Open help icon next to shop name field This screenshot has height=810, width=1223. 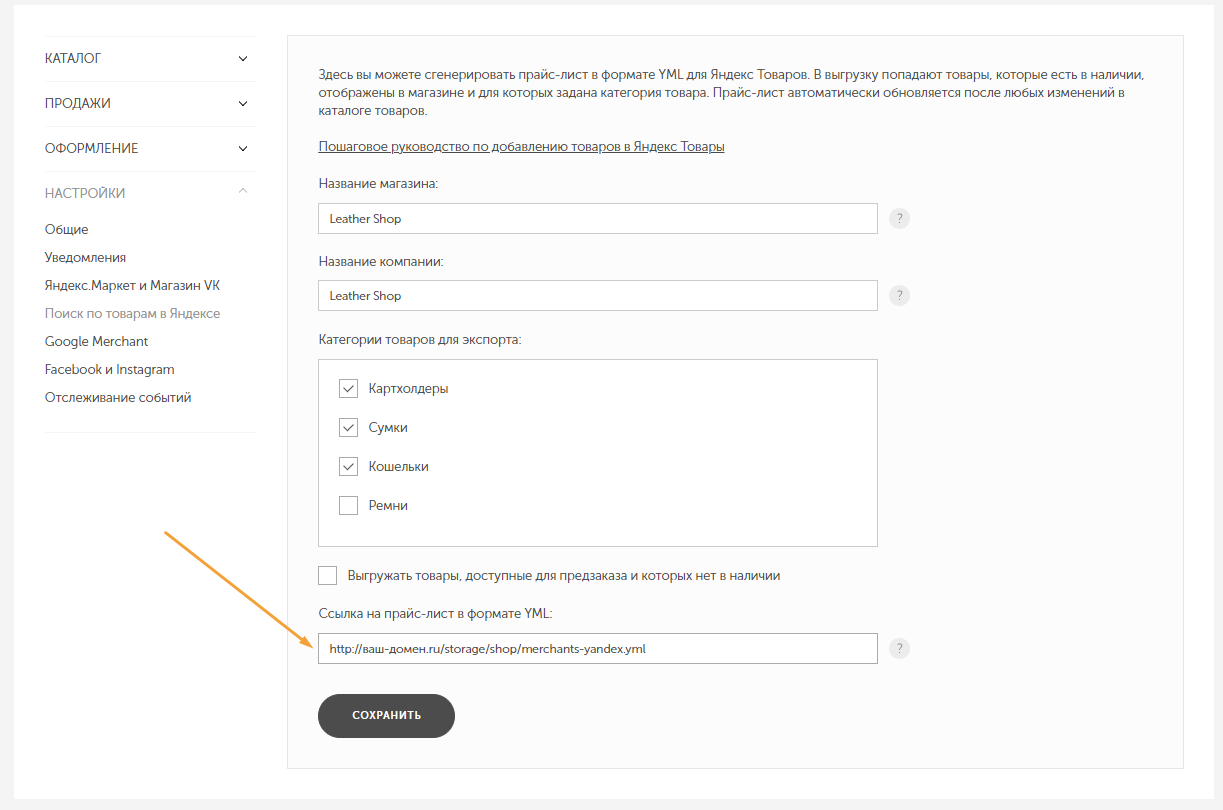[x=899, y=219]
